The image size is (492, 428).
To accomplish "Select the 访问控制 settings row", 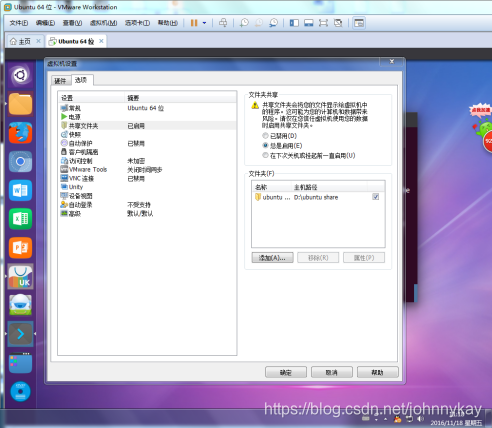I will pos(147,161).
